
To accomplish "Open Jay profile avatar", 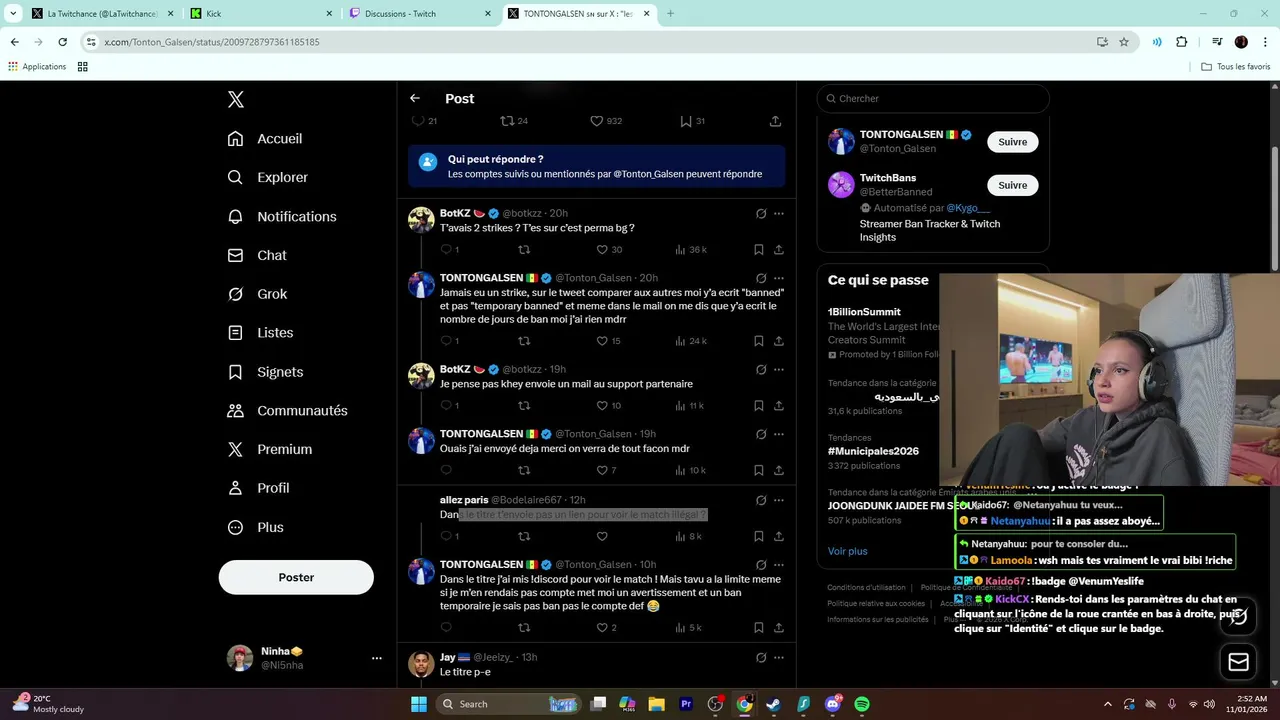I will tap(421, 664).
